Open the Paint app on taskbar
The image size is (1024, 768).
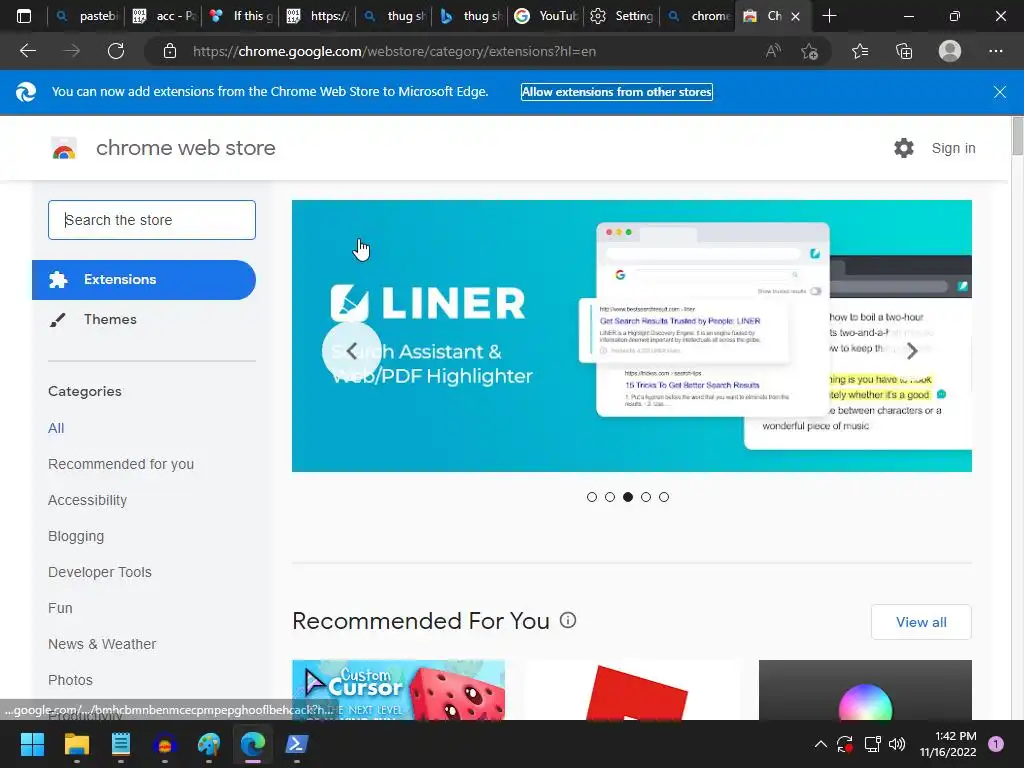pos(209,744)
